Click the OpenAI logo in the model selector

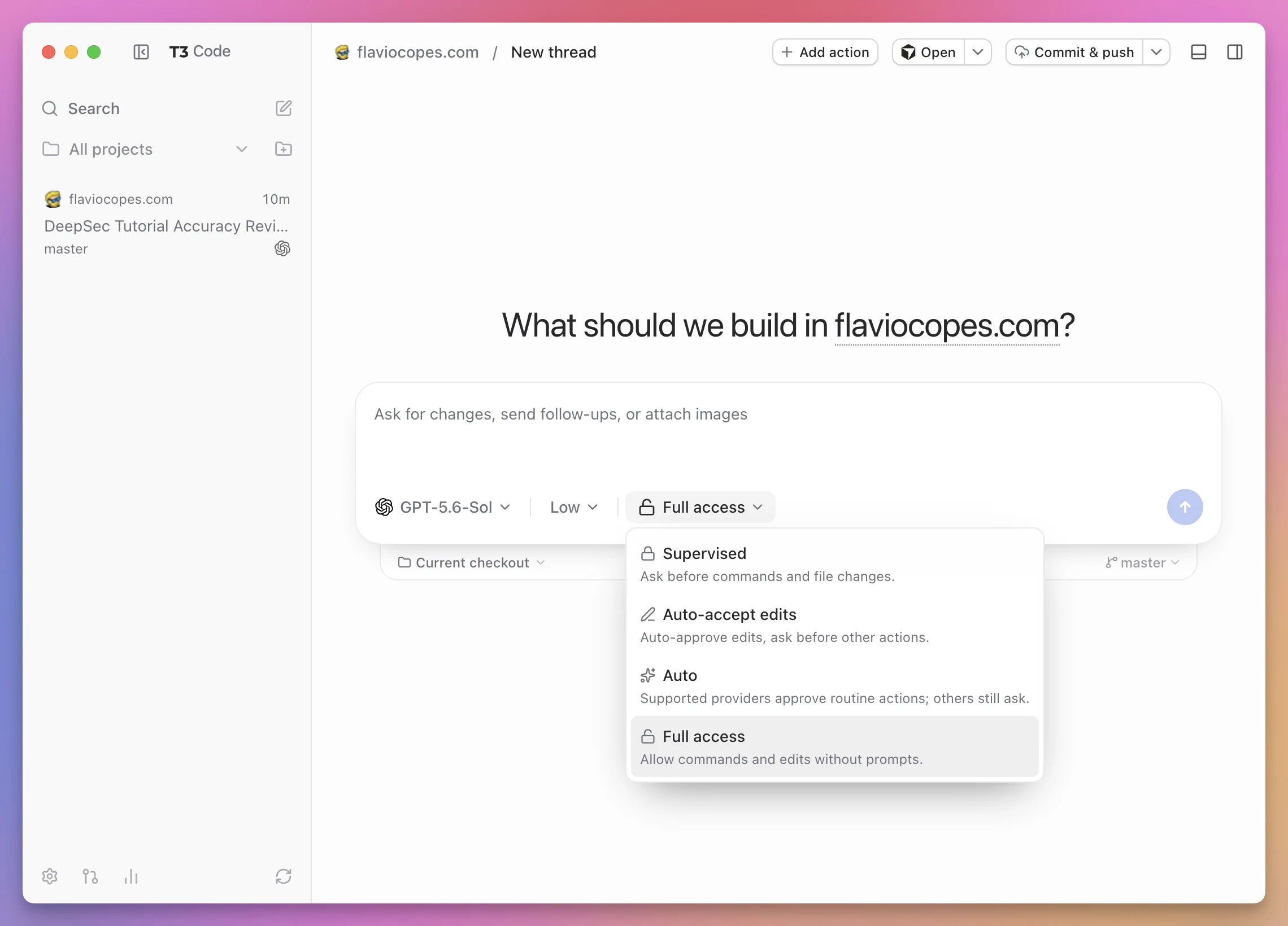click(384, 507)
